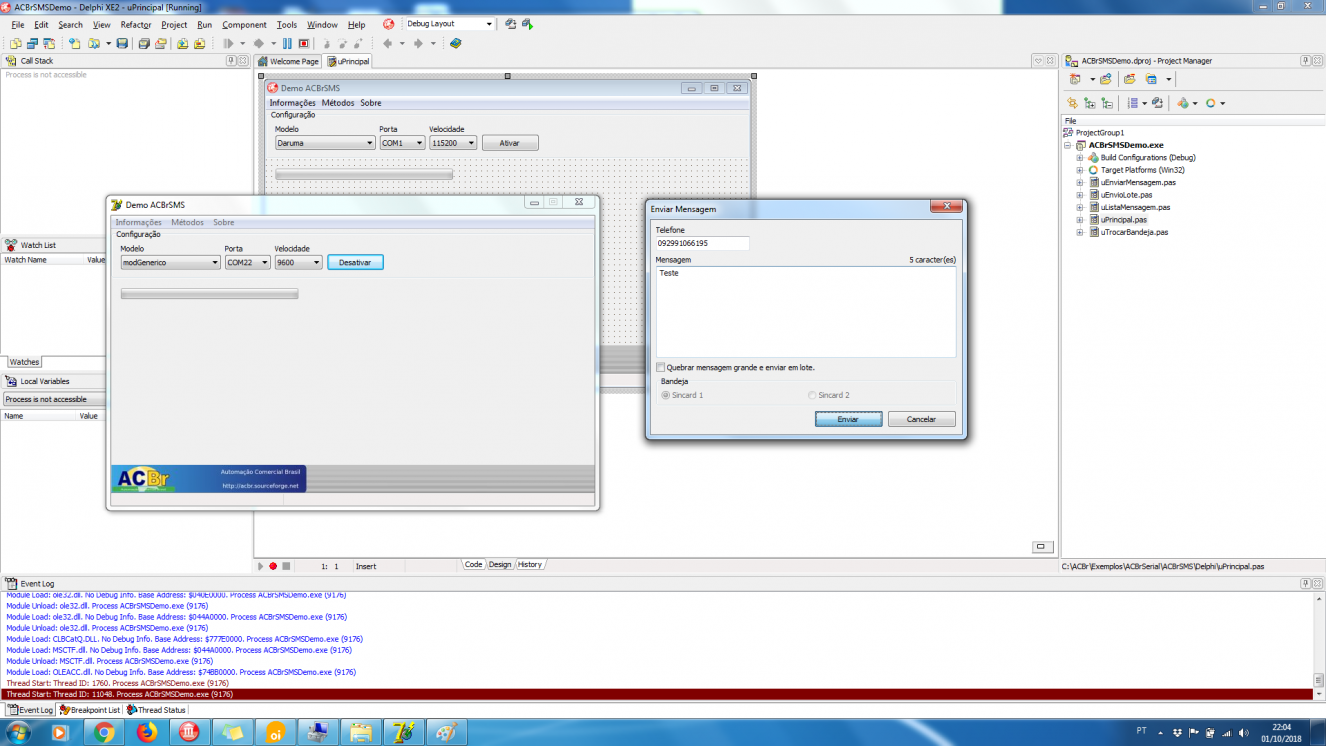Open Métodos menu in running Demo ACBrSMS
Image resolution: width=1326 pixels, height=746 pixels.
187,222
